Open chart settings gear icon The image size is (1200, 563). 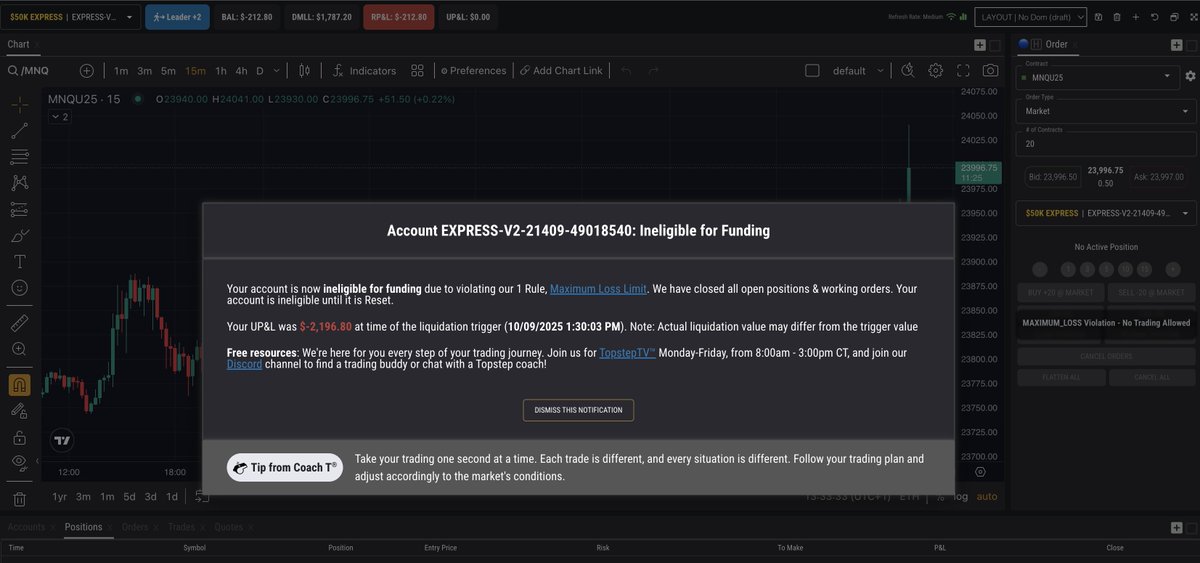[936, 71]
